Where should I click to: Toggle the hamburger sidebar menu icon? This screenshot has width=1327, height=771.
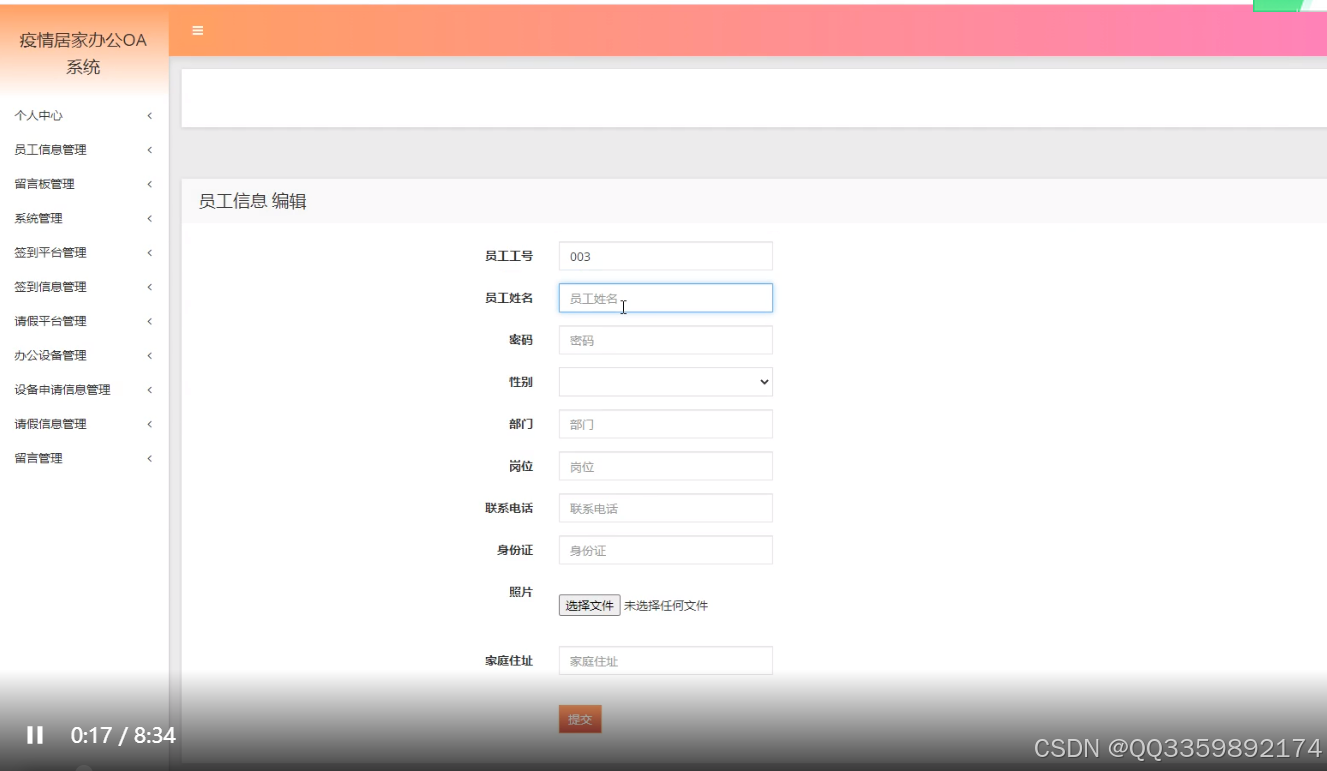point(197,31)
